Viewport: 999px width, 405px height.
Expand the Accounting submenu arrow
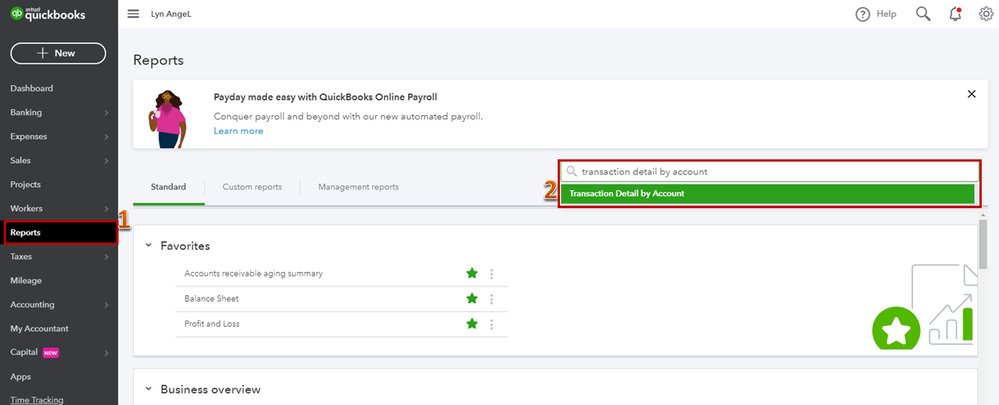106,305
